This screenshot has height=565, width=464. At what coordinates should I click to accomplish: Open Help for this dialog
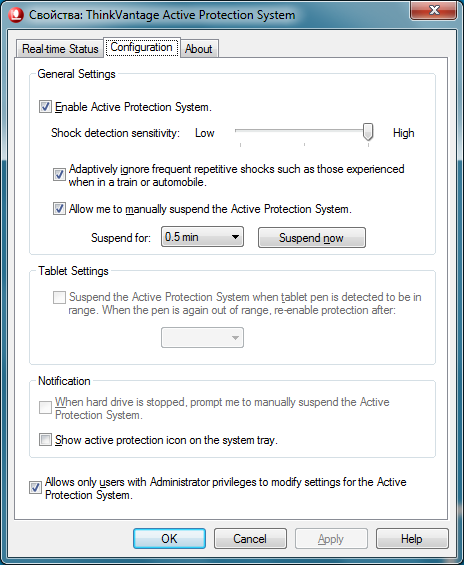[412, 539]
